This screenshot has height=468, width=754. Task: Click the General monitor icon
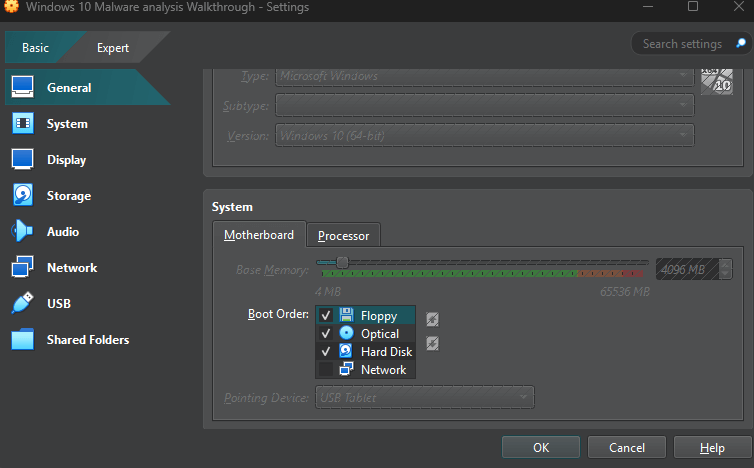point(23,87)
